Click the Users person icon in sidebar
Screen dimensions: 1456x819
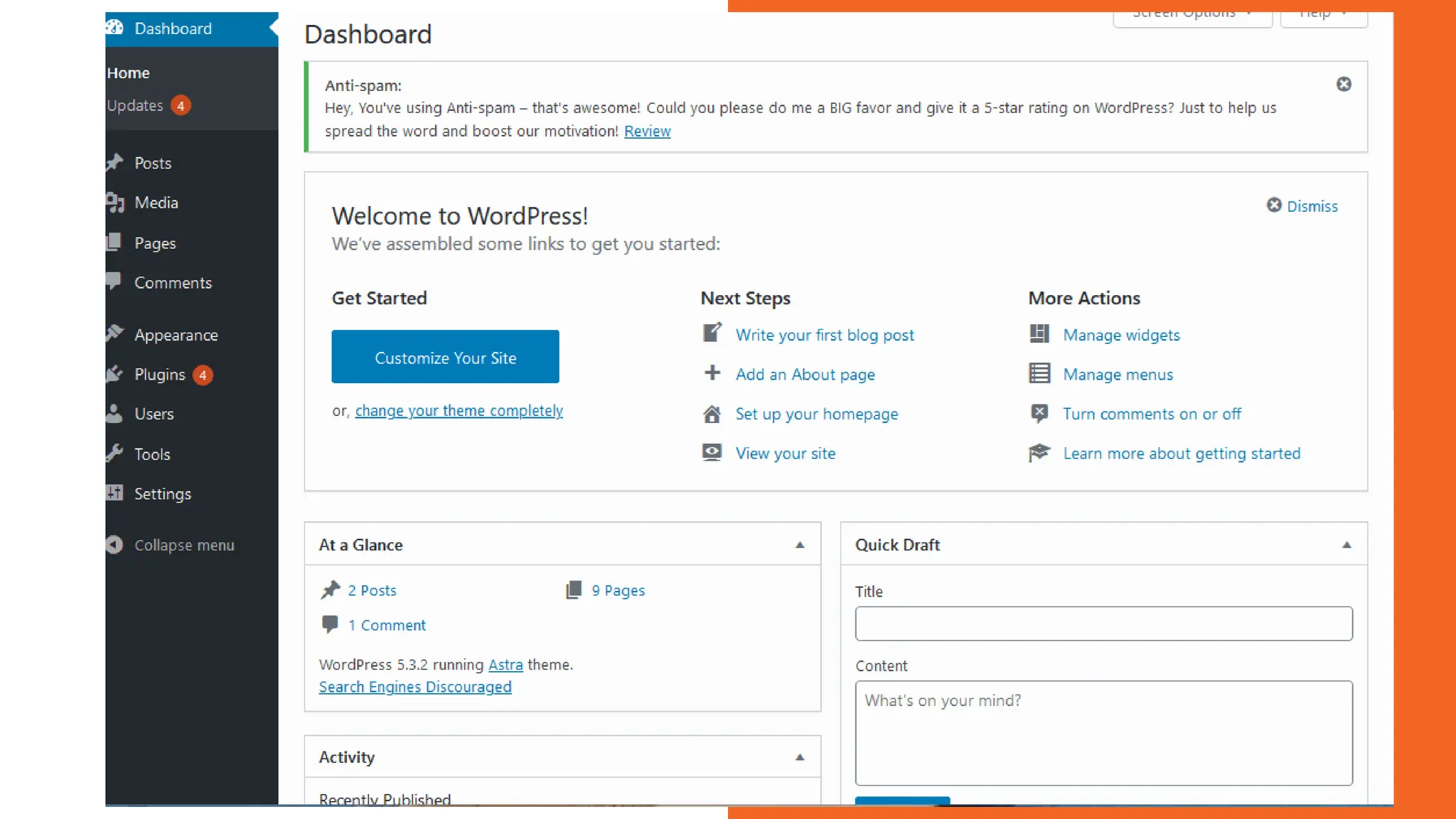click(114, 414)
